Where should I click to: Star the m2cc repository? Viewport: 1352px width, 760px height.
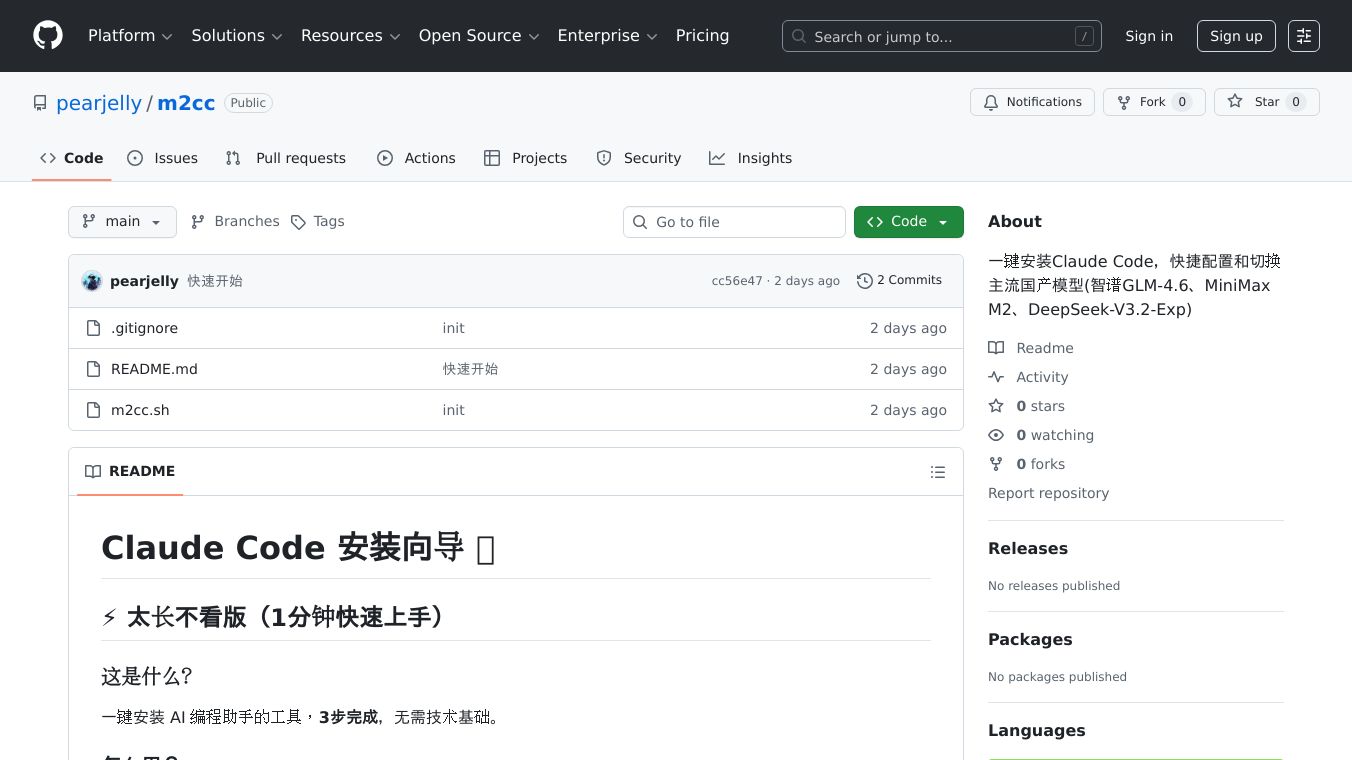pos(1266,102)
